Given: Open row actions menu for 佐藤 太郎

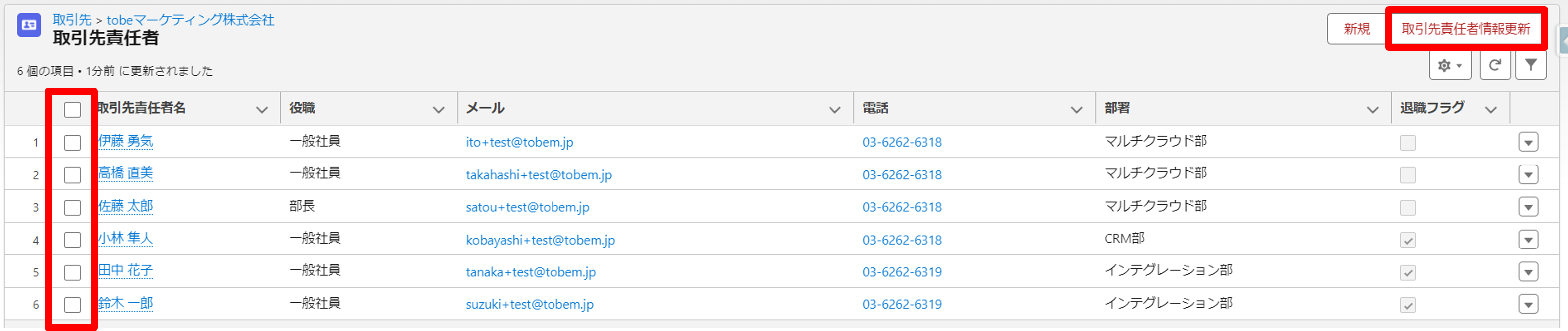Looking at the screenshot, I should click(1528, 207).
